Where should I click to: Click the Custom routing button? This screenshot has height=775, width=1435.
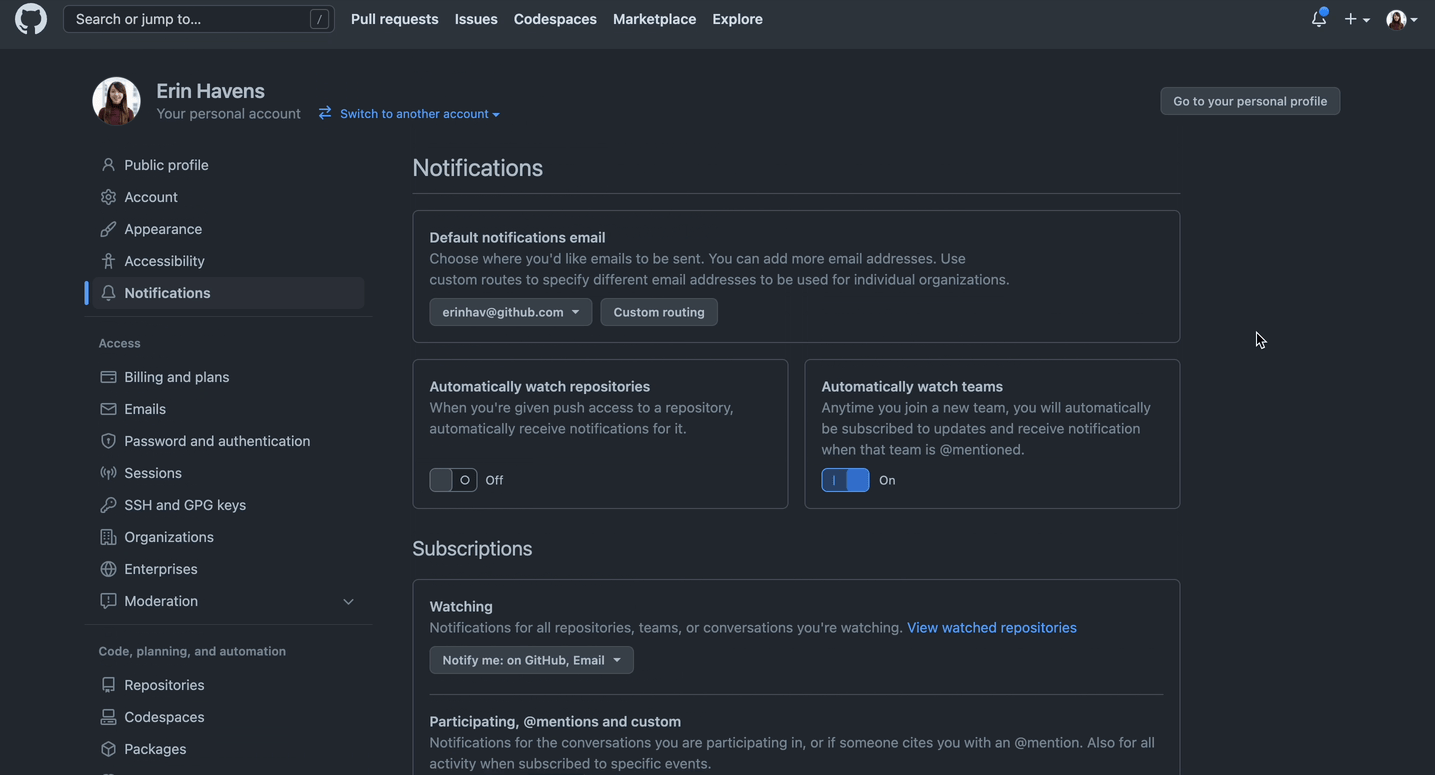pos(658,312)
